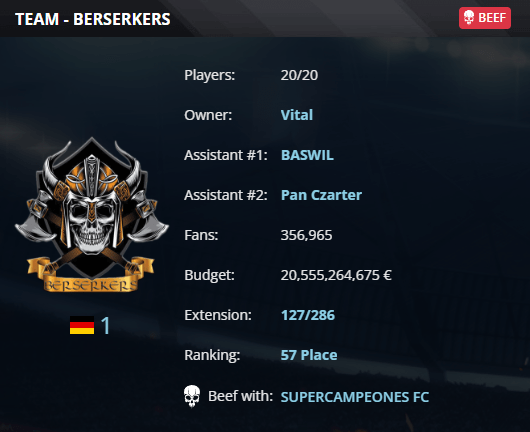The image size is (530, 432).
Task: Click the 20,555,264,675 € budget value
Action: (x=336, y=275)
